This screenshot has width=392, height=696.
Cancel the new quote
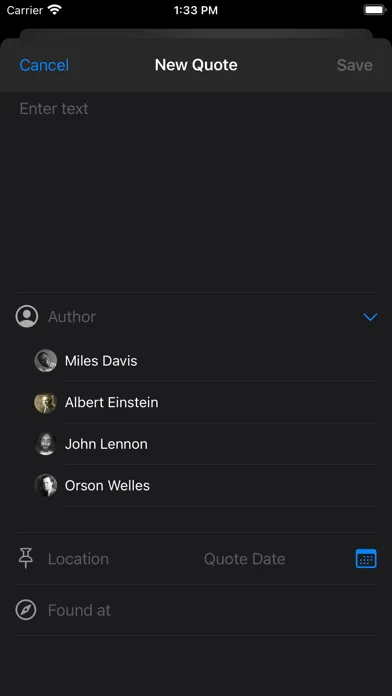[x=44, y=65]
